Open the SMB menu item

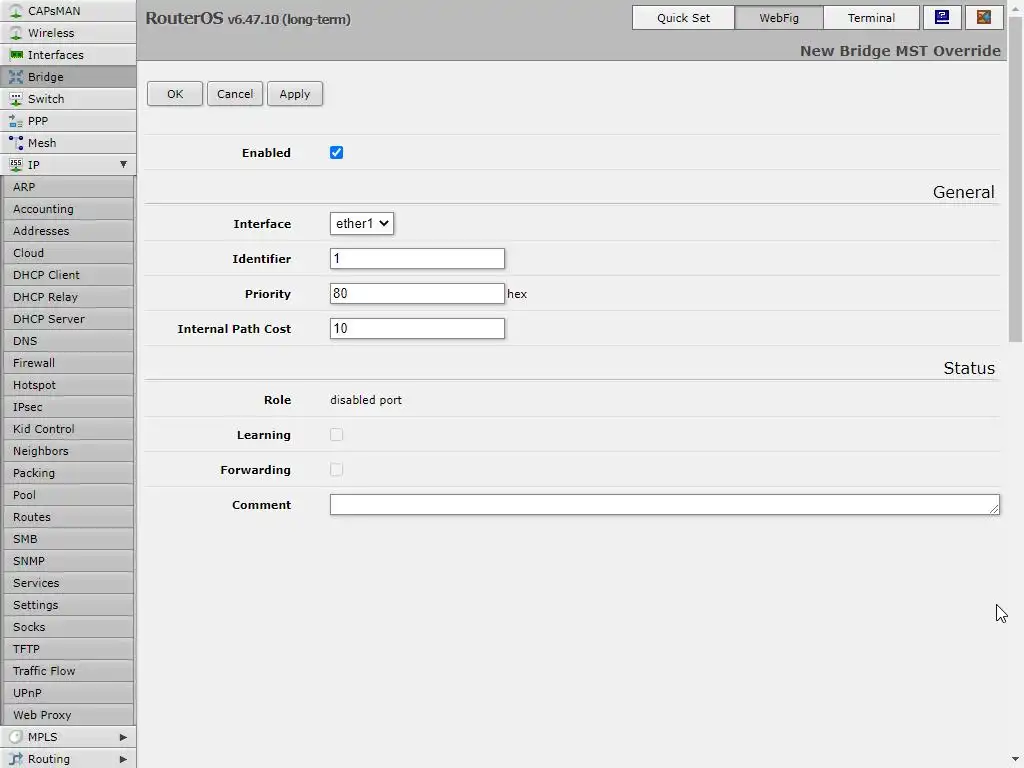click(x=69, y=539)
